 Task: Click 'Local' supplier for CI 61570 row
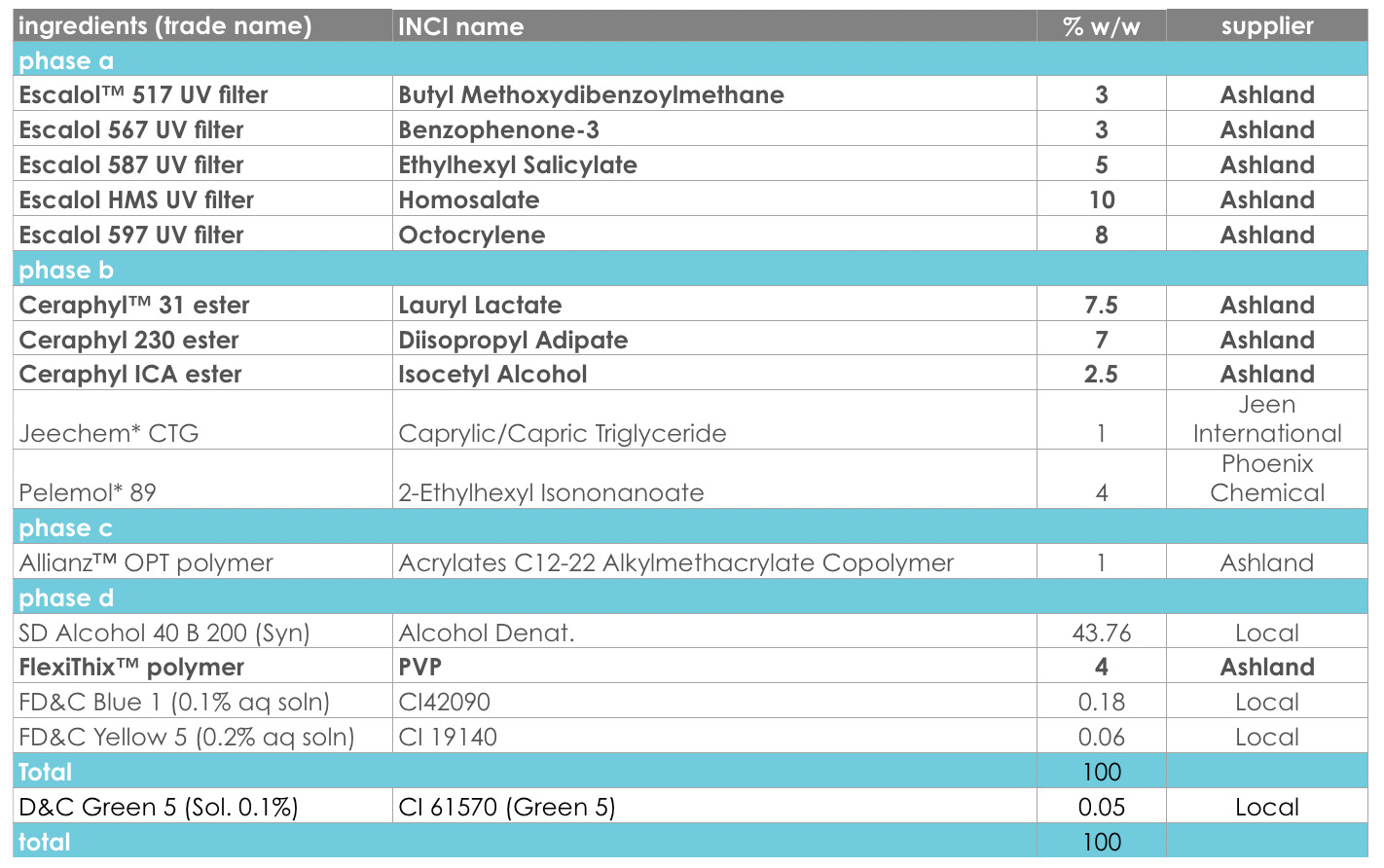pos(1267,807)
